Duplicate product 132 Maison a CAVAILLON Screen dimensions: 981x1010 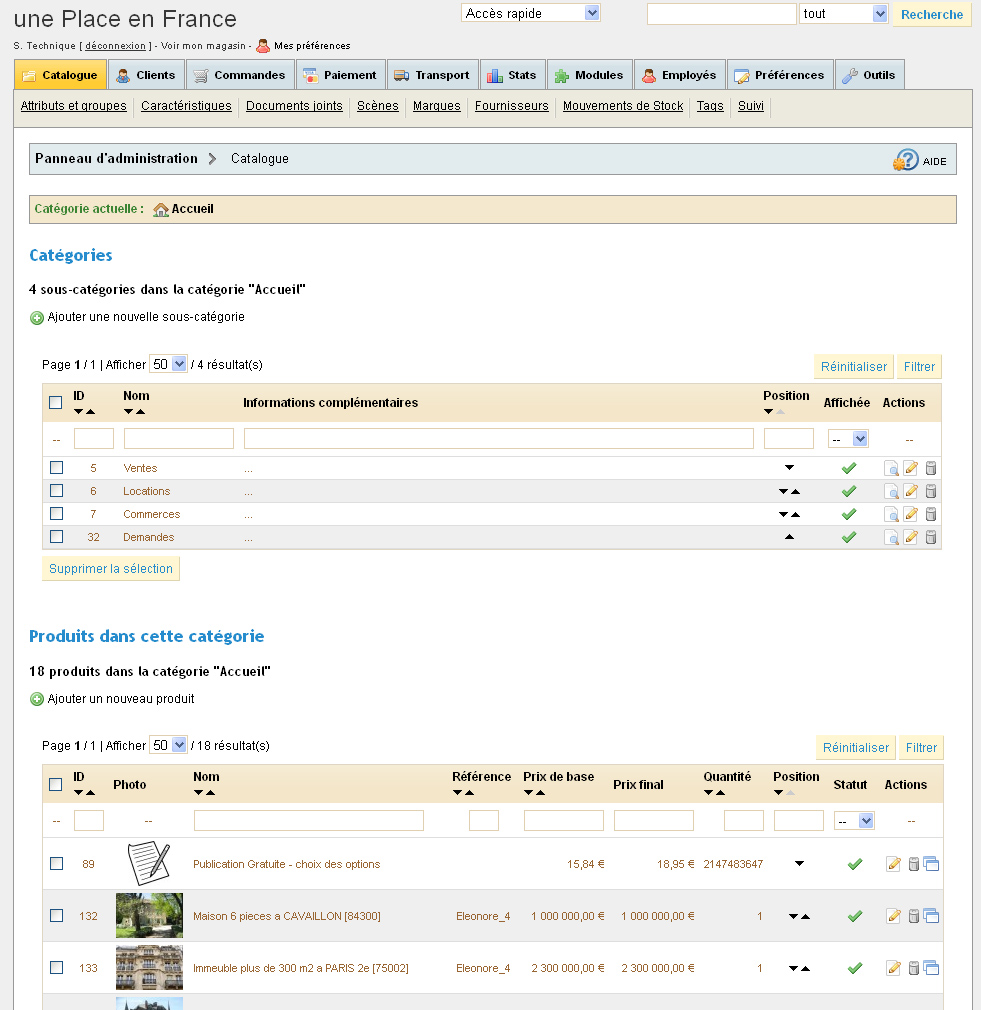pyautogui.click(x=931, y=915)
